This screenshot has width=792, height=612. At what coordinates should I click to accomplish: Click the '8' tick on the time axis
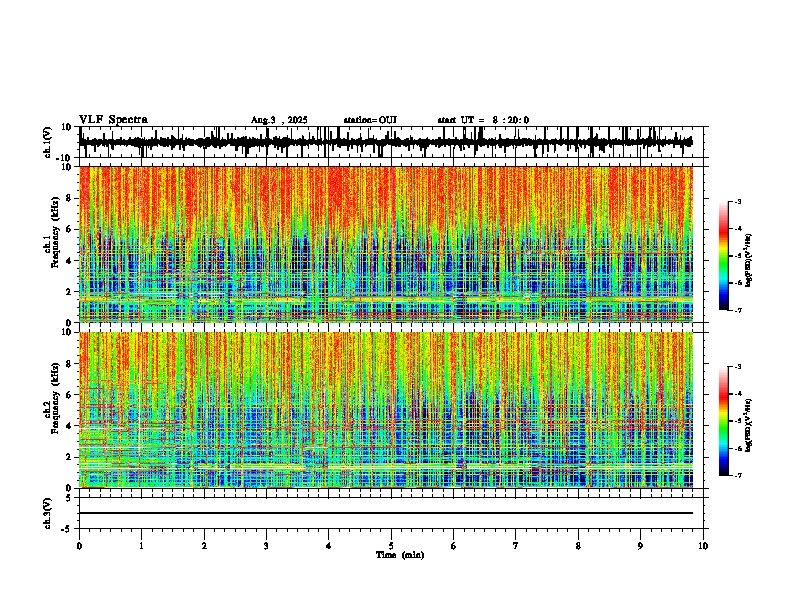578,546
